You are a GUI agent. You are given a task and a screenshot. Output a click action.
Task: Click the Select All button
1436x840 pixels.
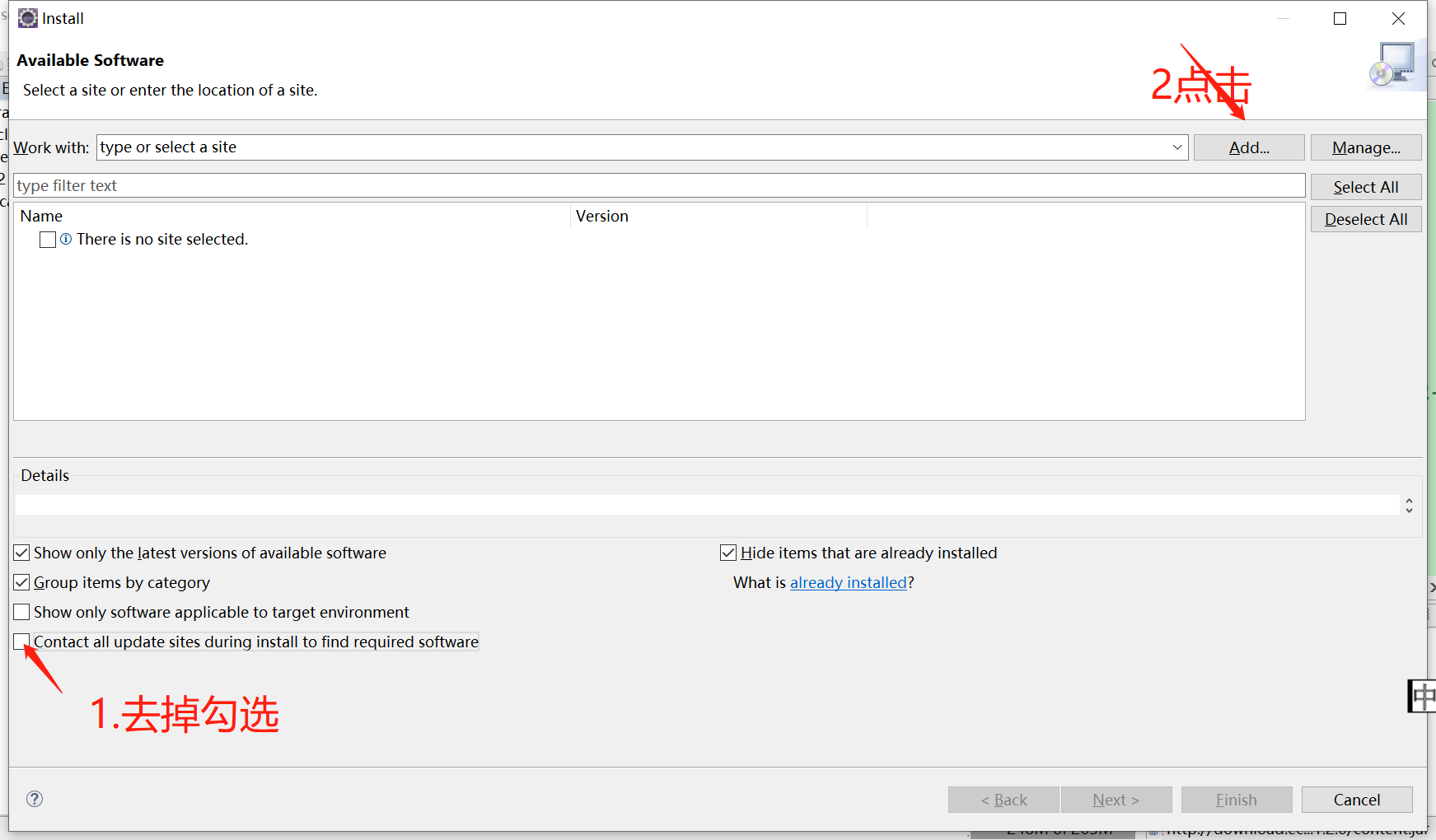tap(1366, 187)
